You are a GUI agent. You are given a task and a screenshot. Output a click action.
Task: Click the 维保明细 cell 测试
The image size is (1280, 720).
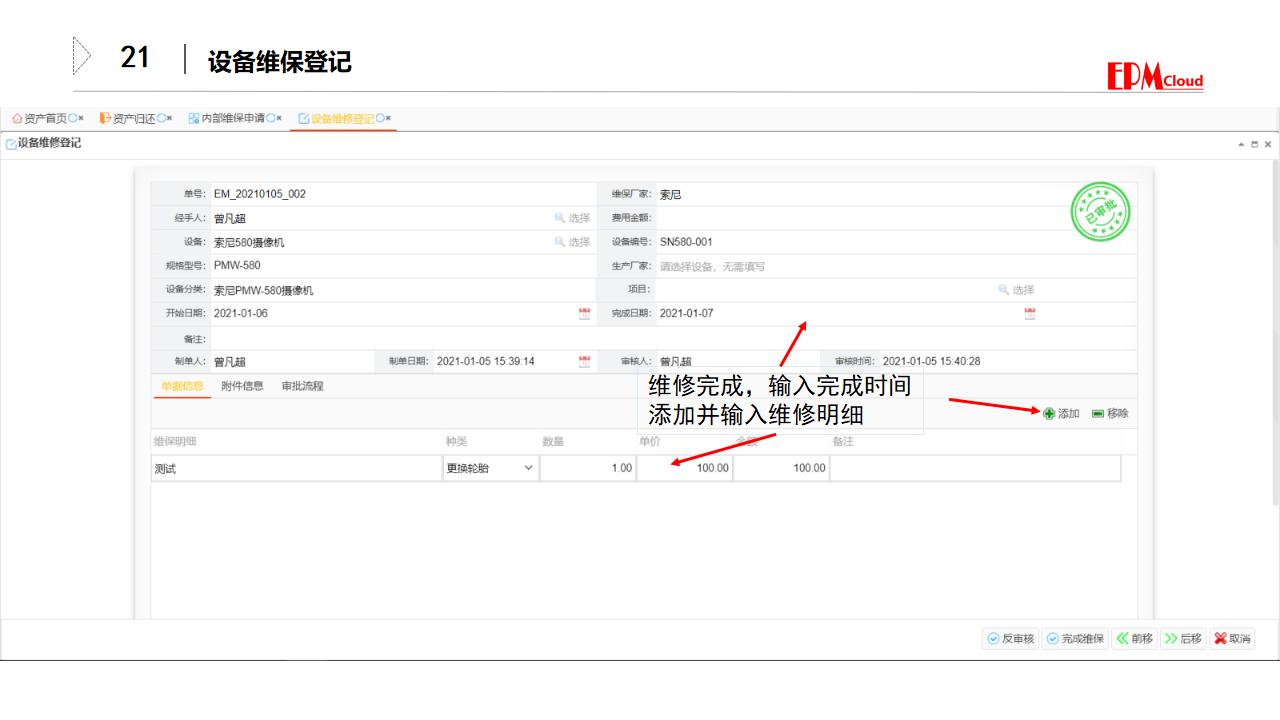[x=296, y=468]
